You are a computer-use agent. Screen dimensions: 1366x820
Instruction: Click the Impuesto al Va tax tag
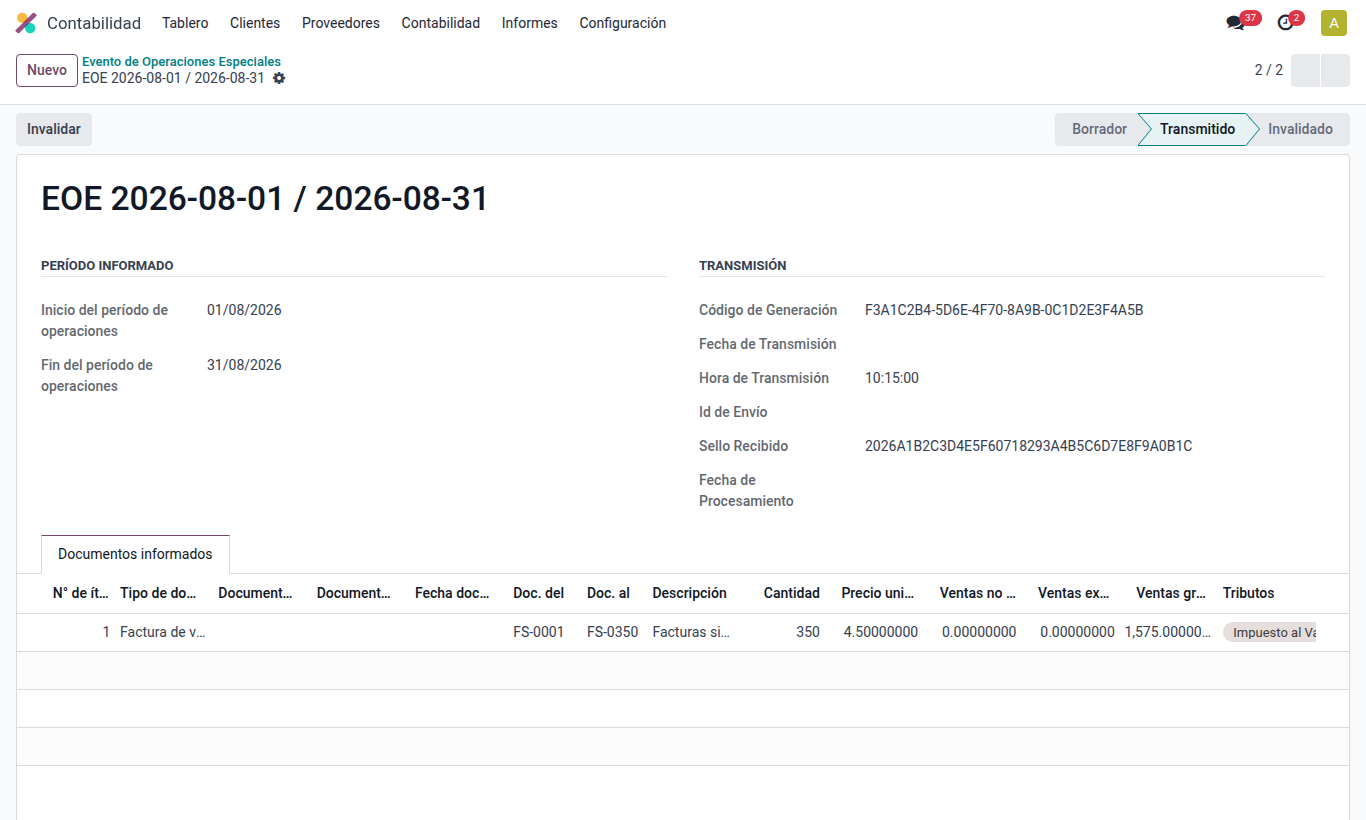1270,632
